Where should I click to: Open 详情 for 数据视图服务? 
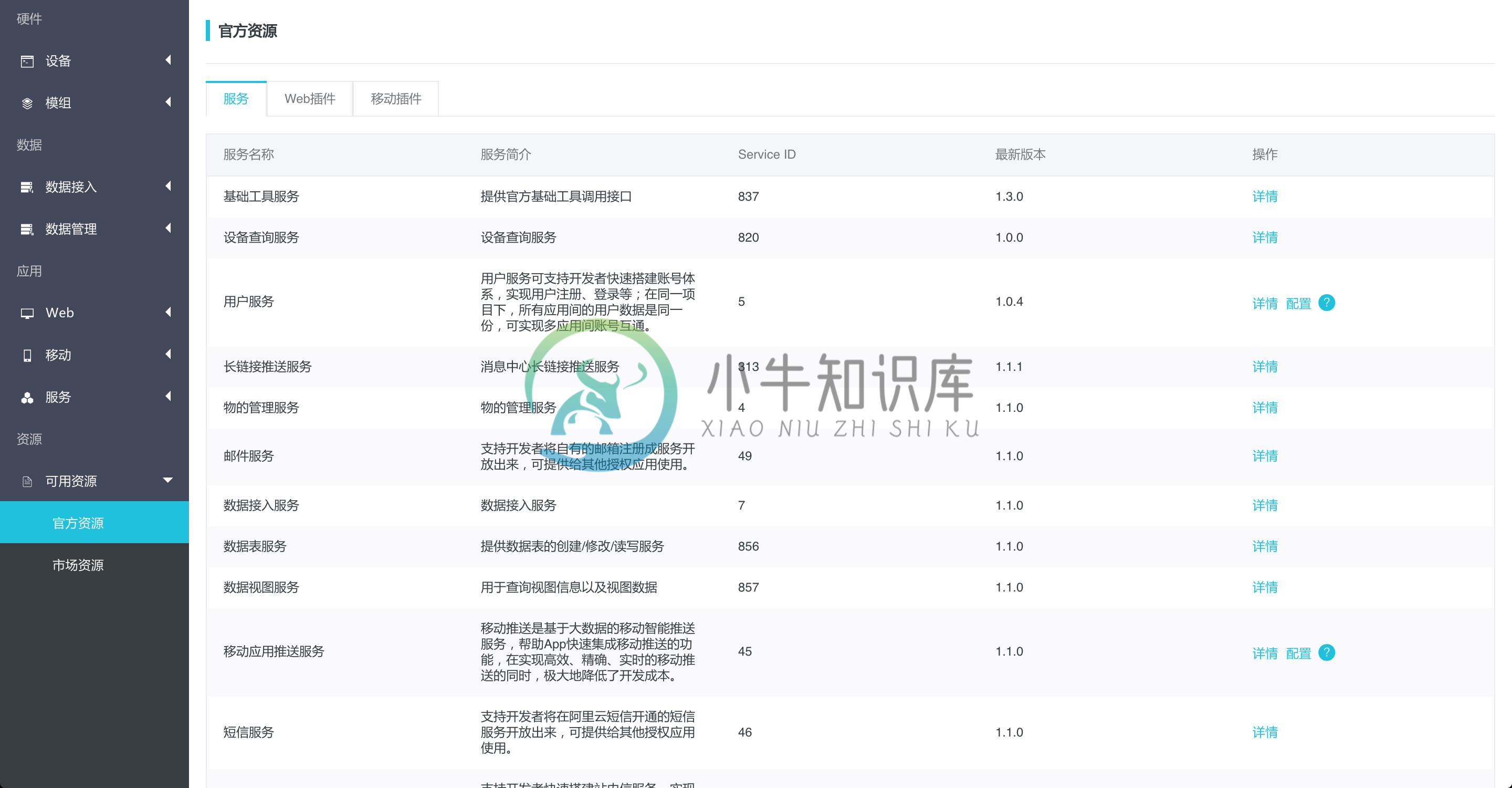tap(1265, 588)
